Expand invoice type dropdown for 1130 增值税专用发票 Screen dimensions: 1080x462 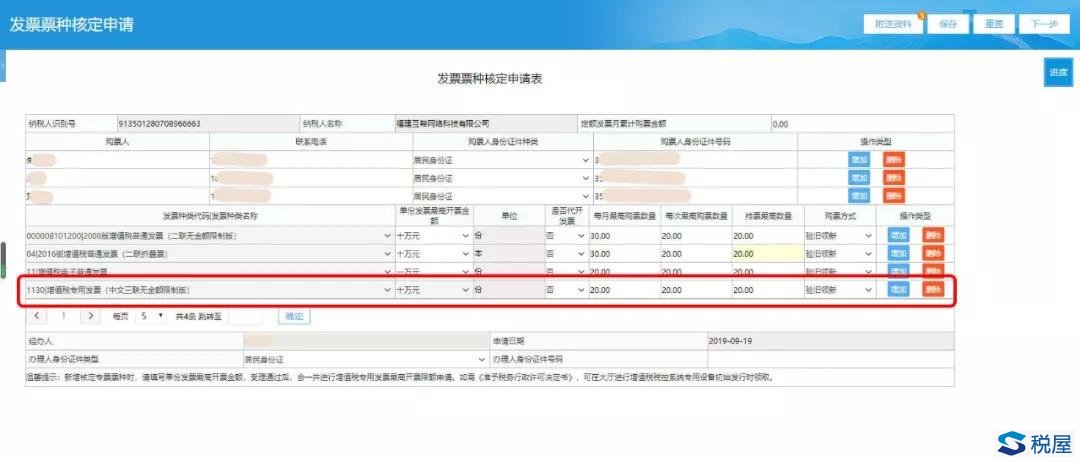(x=387, y=290)
